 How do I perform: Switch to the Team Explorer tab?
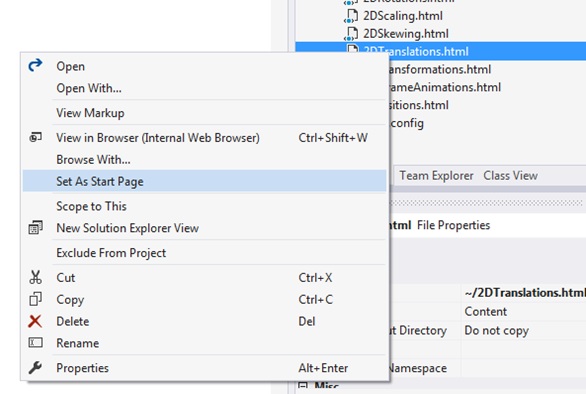[x=436, y=175]
